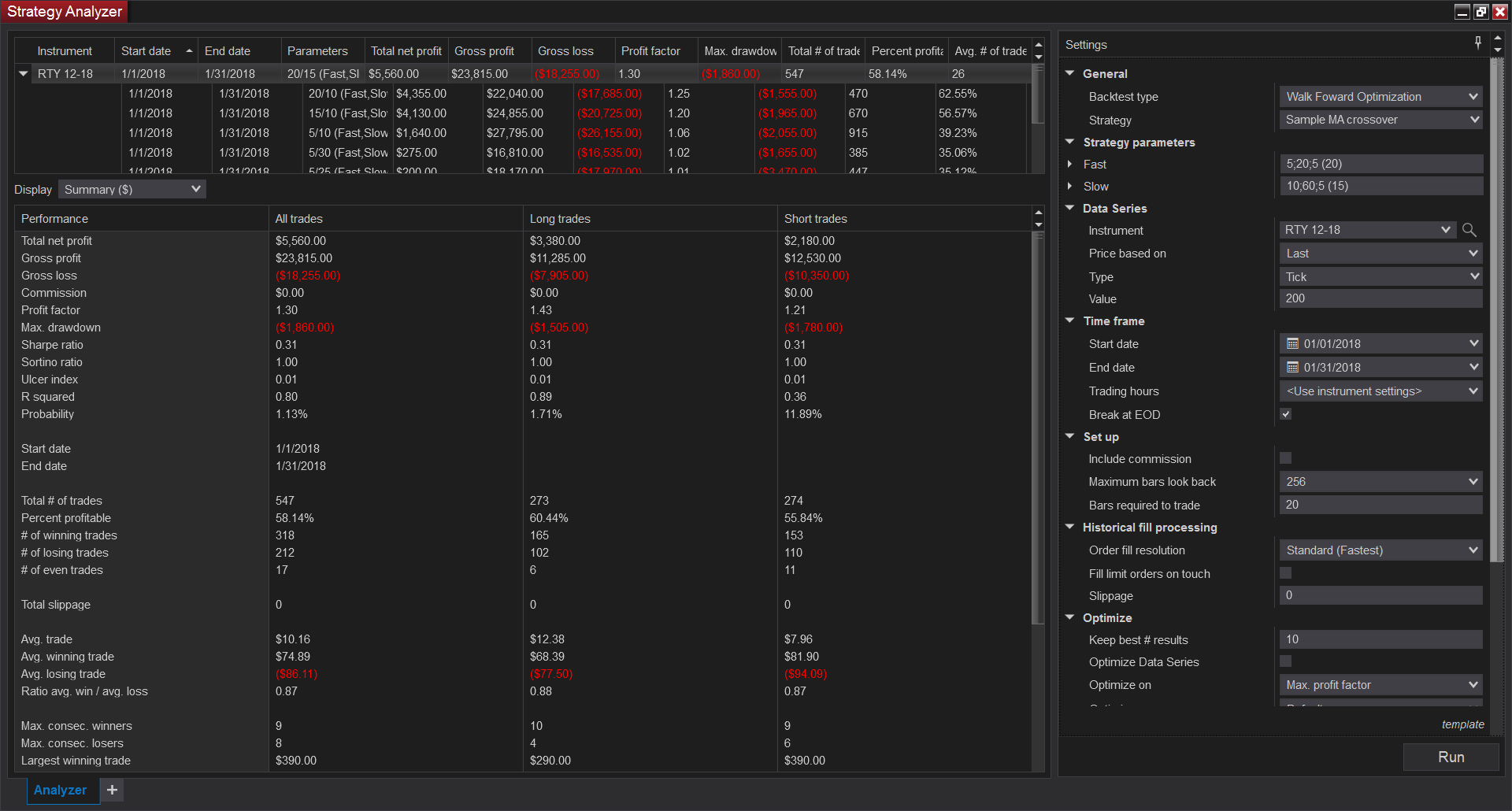Sort by Parameters column header
Viewport: 1512px width, 811px height.
(x=322, y=51)
